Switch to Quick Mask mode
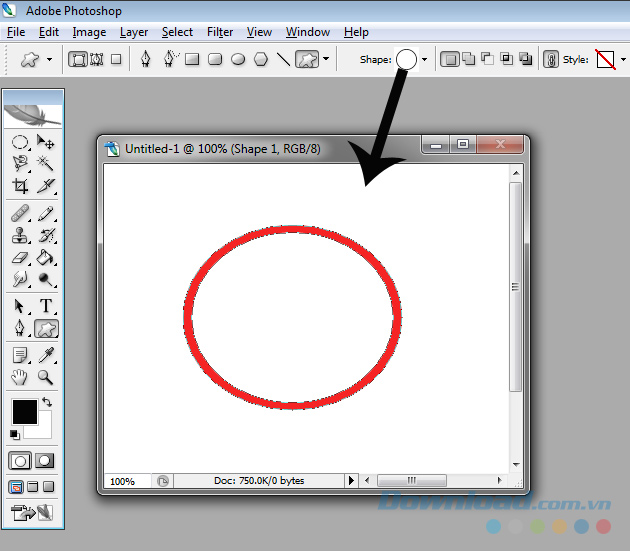630x551 pixels. [x=45, y=461]
